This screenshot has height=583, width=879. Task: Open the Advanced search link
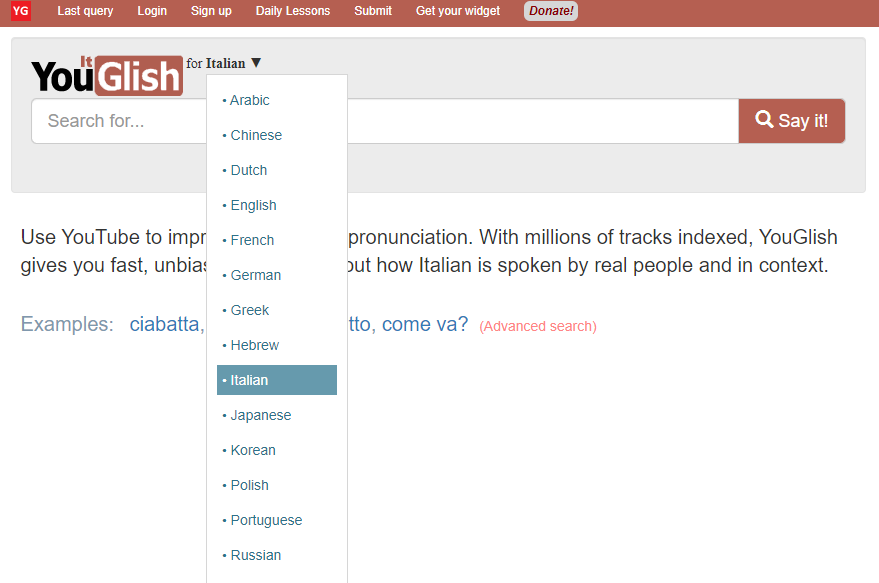point(538,326)
